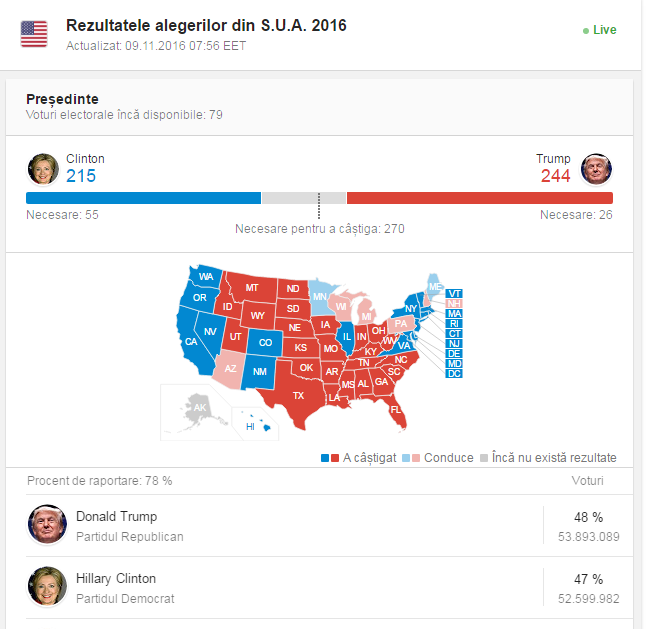651x629 pixels.
Task: Click the green Live indicator
Action: 600,30
